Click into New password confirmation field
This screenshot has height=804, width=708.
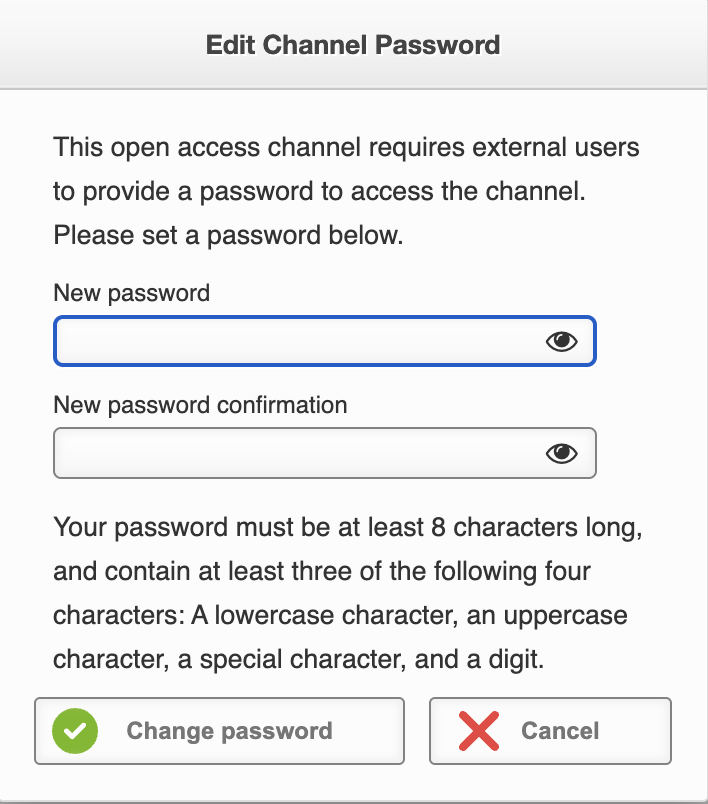coord(325,453)
